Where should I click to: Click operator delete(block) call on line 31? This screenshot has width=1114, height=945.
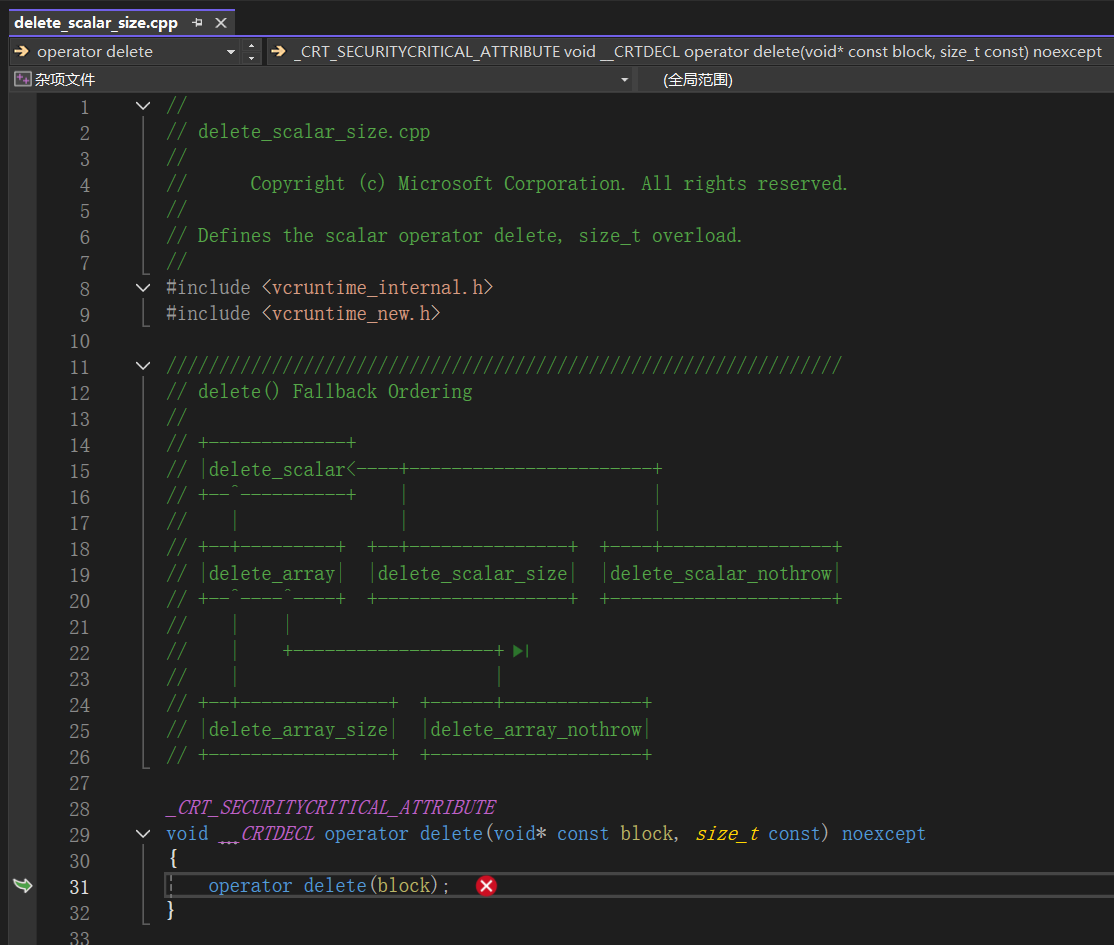pyautogui.click(x=328, y=886)
